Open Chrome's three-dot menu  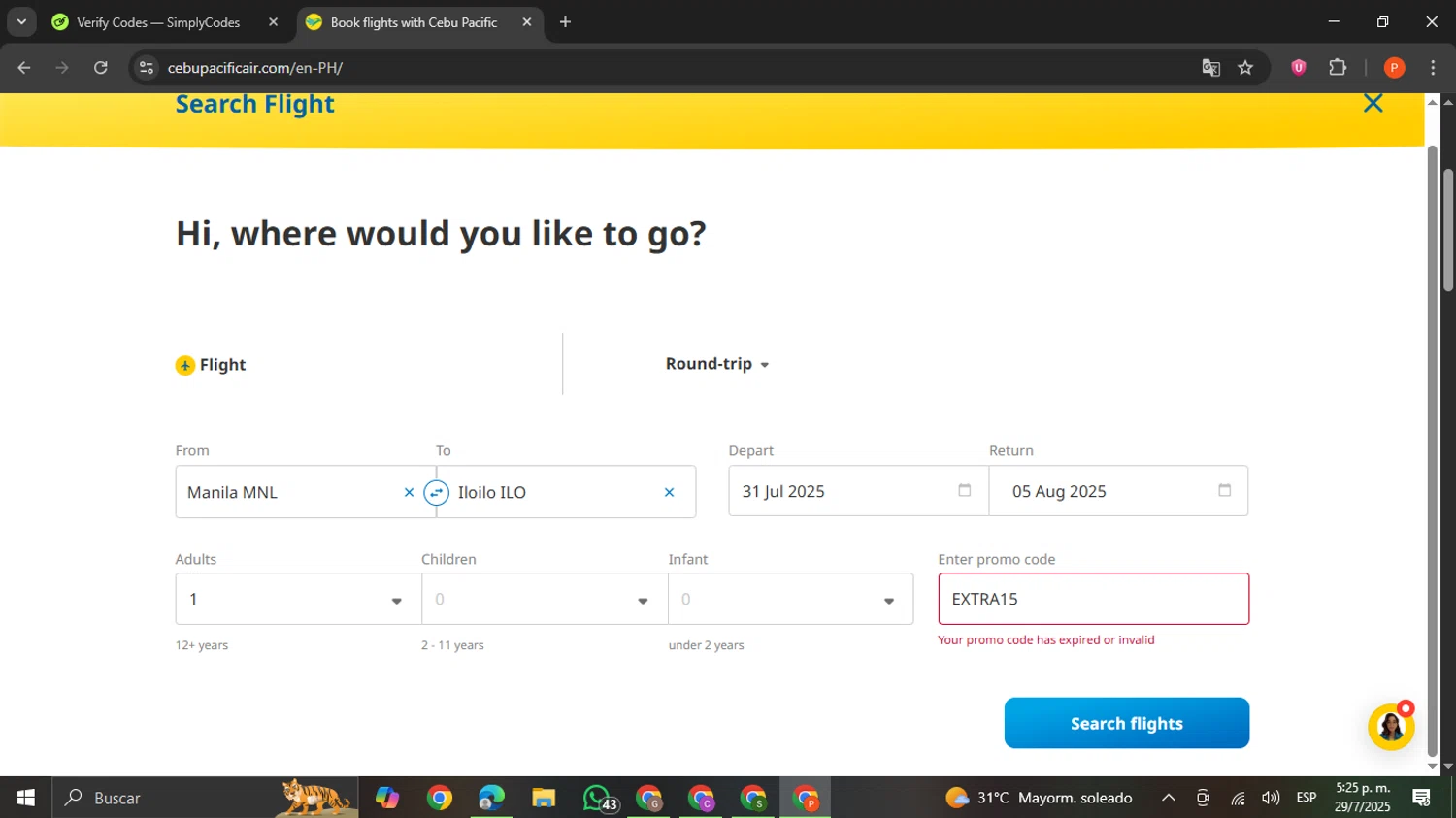(1433, 68)
